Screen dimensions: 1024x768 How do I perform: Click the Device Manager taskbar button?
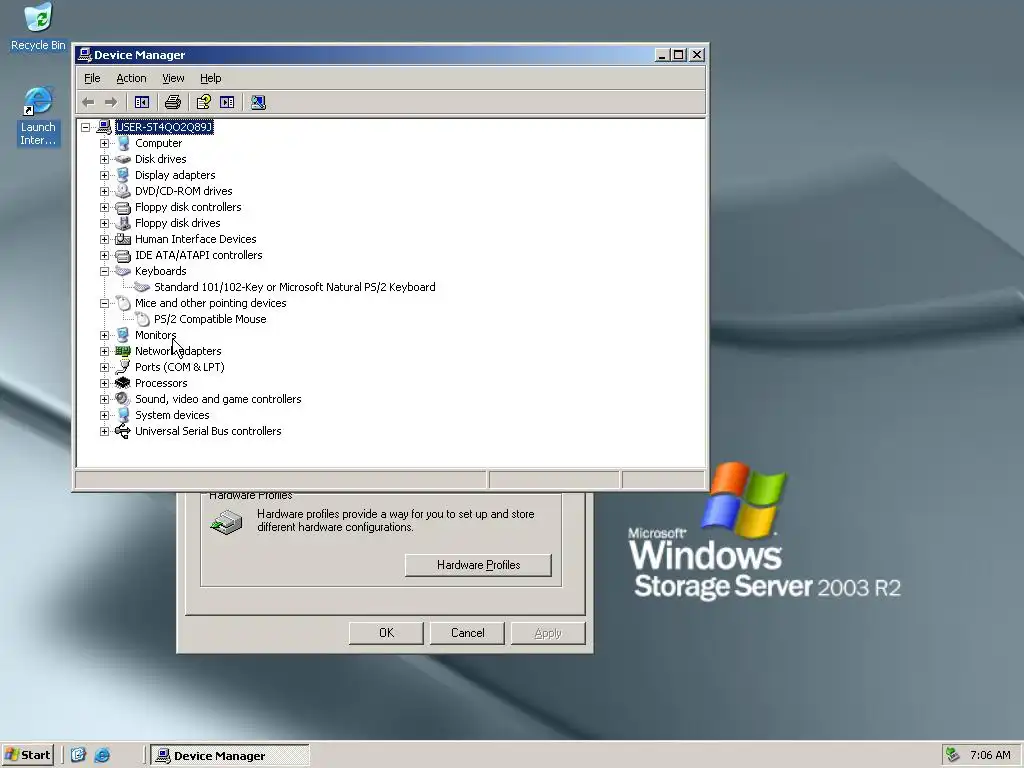(230, 756)
